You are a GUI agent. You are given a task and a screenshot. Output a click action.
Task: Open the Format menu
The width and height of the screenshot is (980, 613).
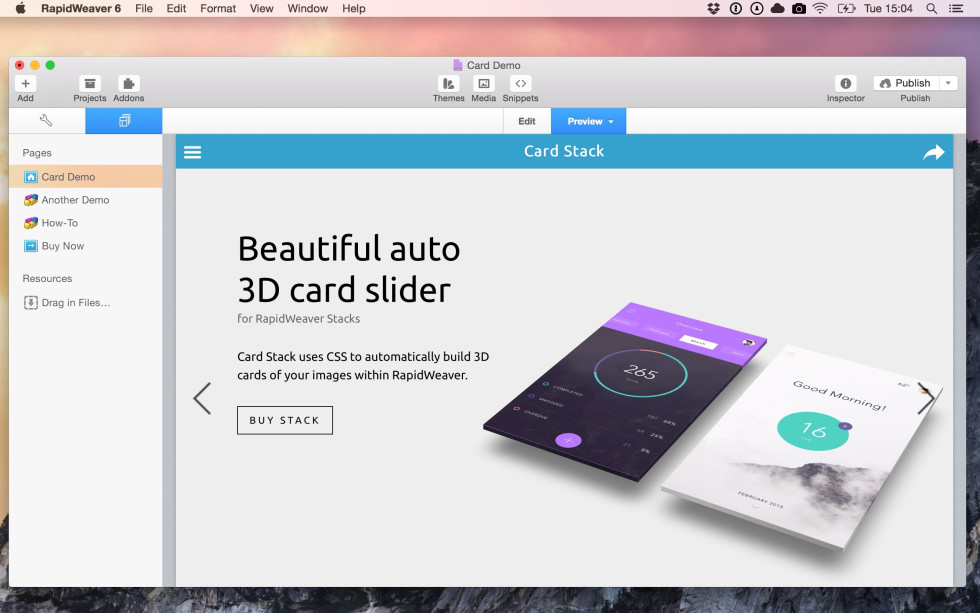218,8
